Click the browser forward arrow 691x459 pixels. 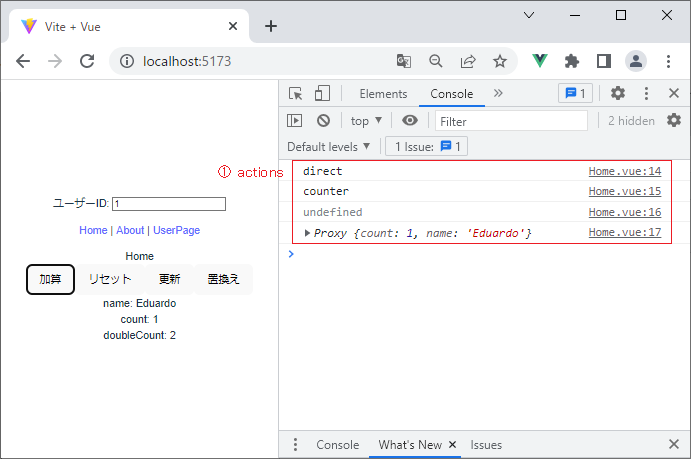click(55, 61)
